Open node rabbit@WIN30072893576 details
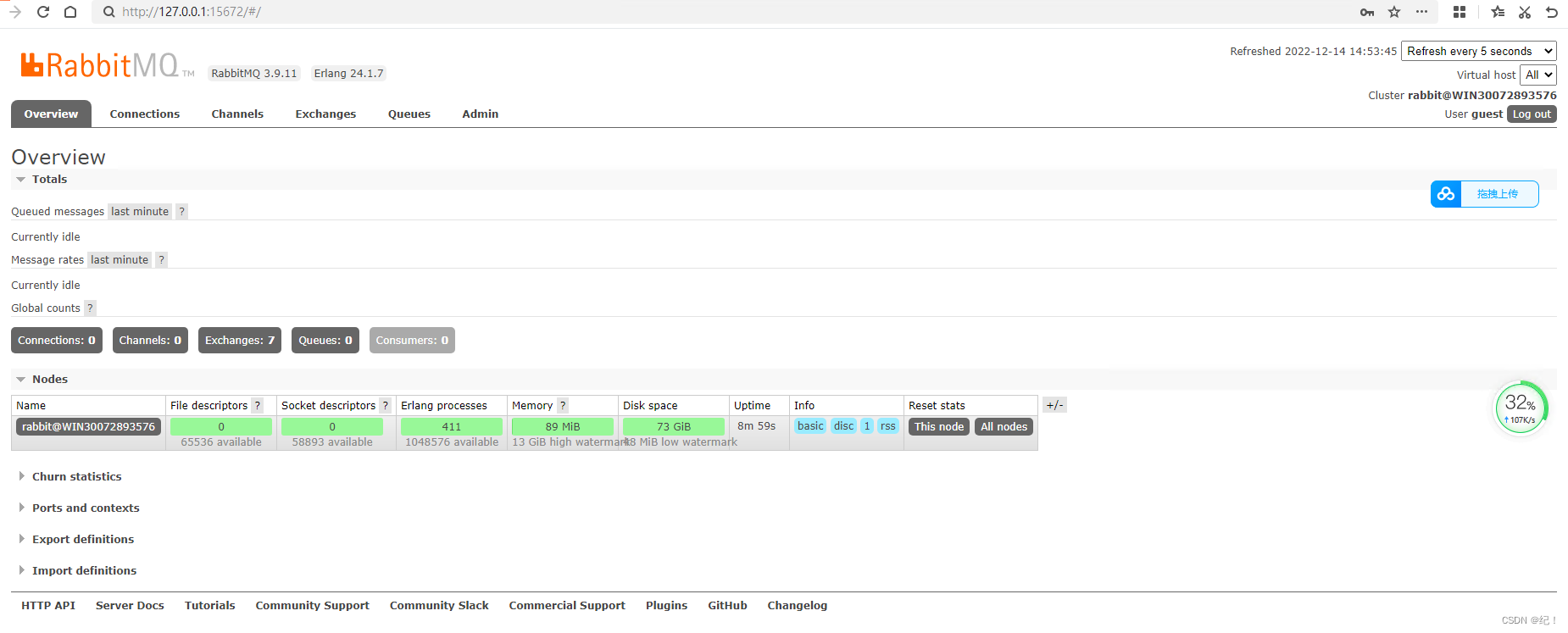The width and height of the screenshot is (1568, 633). [x=89, y=427]
